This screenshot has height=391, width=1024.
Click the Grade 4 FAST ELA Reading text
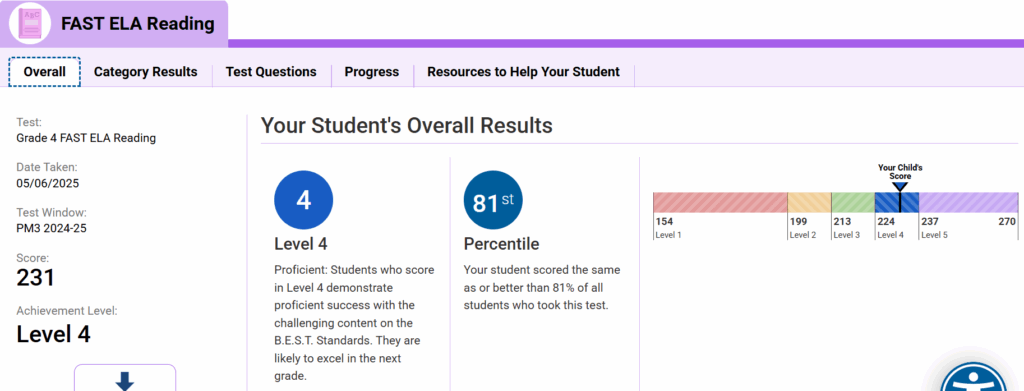[x=86, y=138]
